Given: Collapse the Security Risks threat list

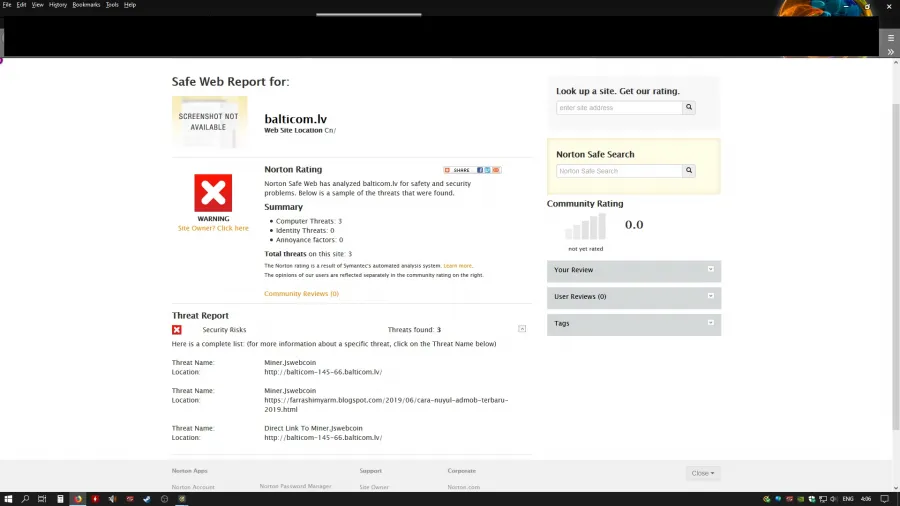Looking at the screenshot, I should (x=522, y=329).
